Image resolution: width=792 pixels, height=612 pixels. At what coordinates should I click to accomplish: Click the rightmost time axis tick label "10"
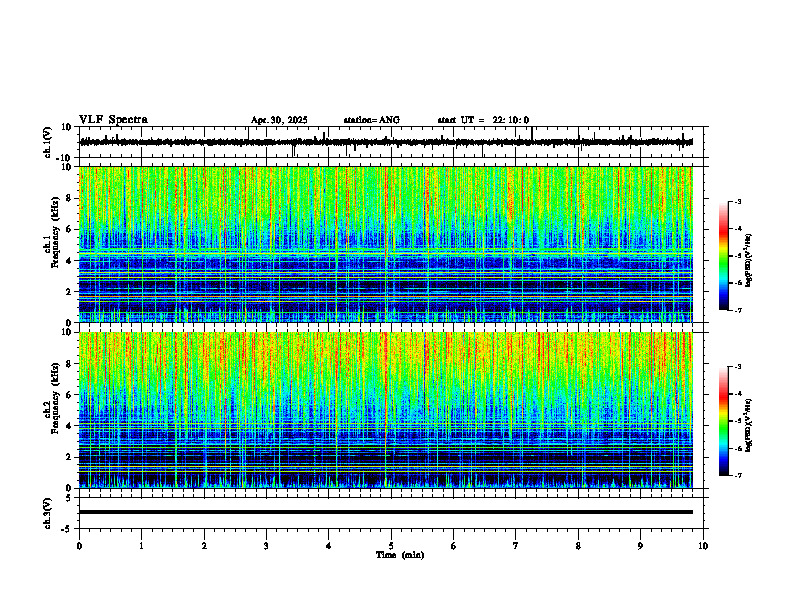point(703,546)
